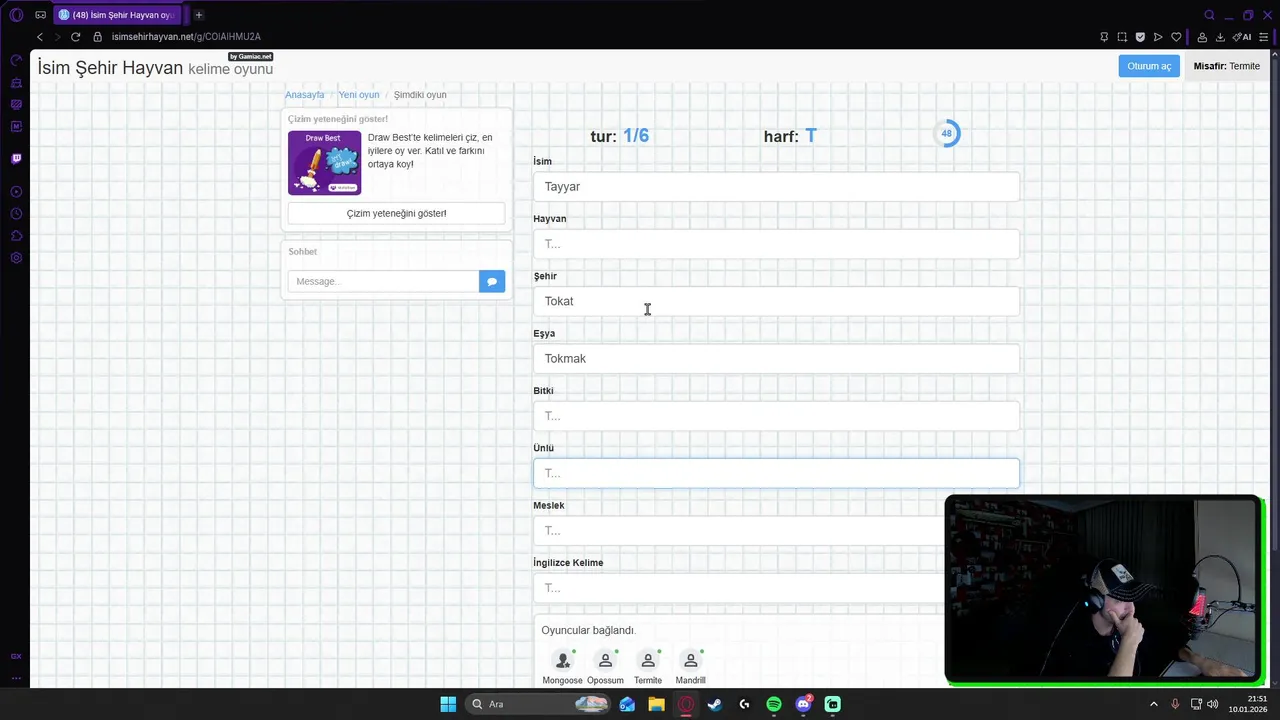Open Steam from the taskbar

715,704
